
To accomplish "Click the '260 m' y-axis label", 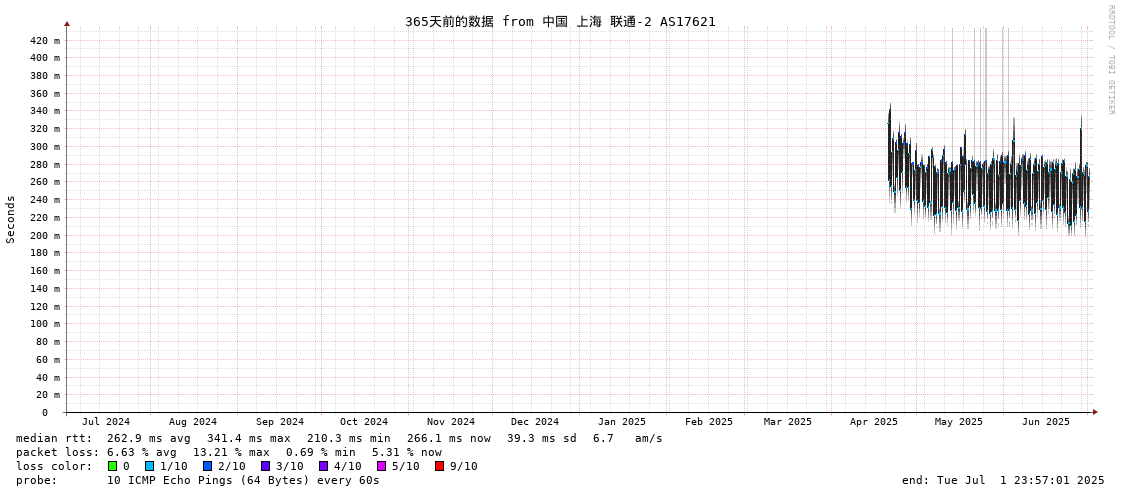I will pyautogui.click(x=44, y=182).
